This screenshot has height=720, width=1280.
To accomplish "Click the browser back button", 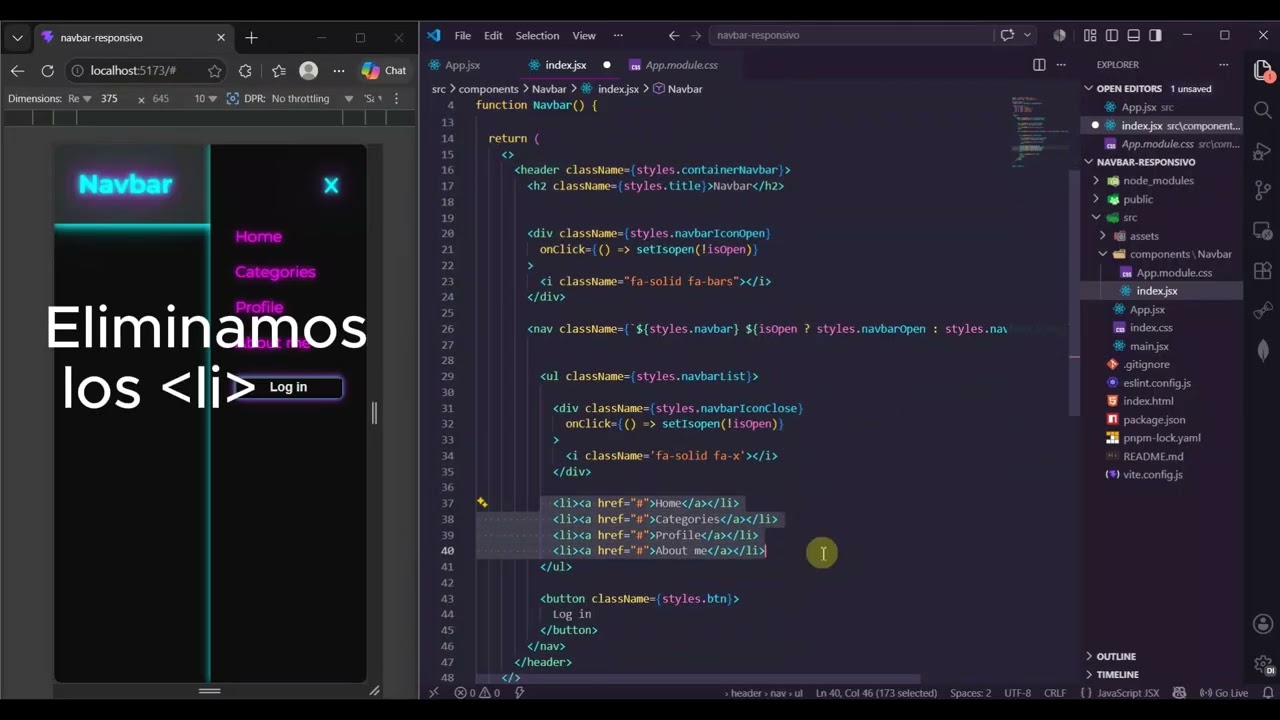I will pyautogui.click(x=17, y=71).
